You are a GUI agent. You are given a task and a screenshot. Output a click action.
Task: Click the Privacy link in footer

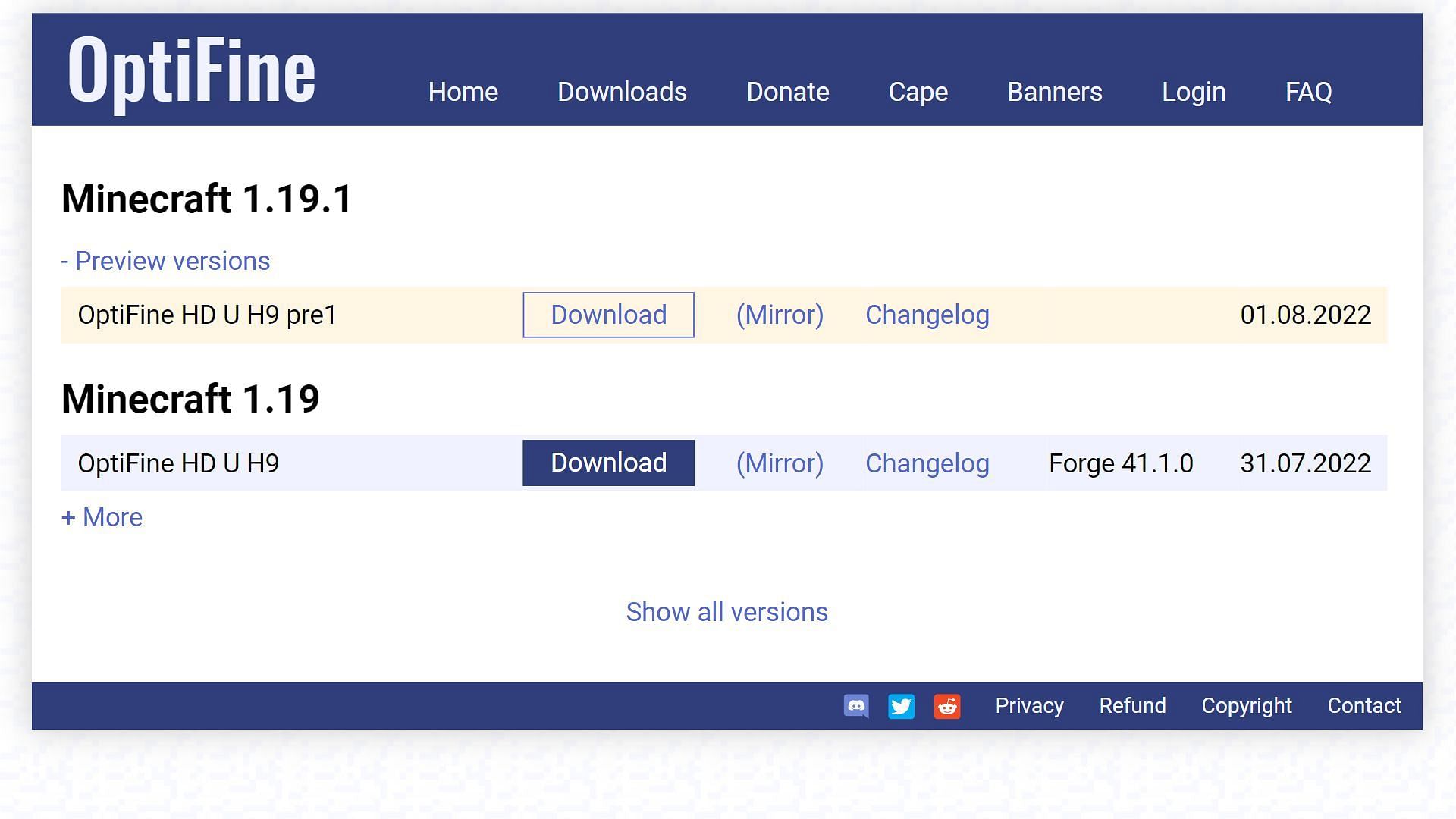[1030, 706]
